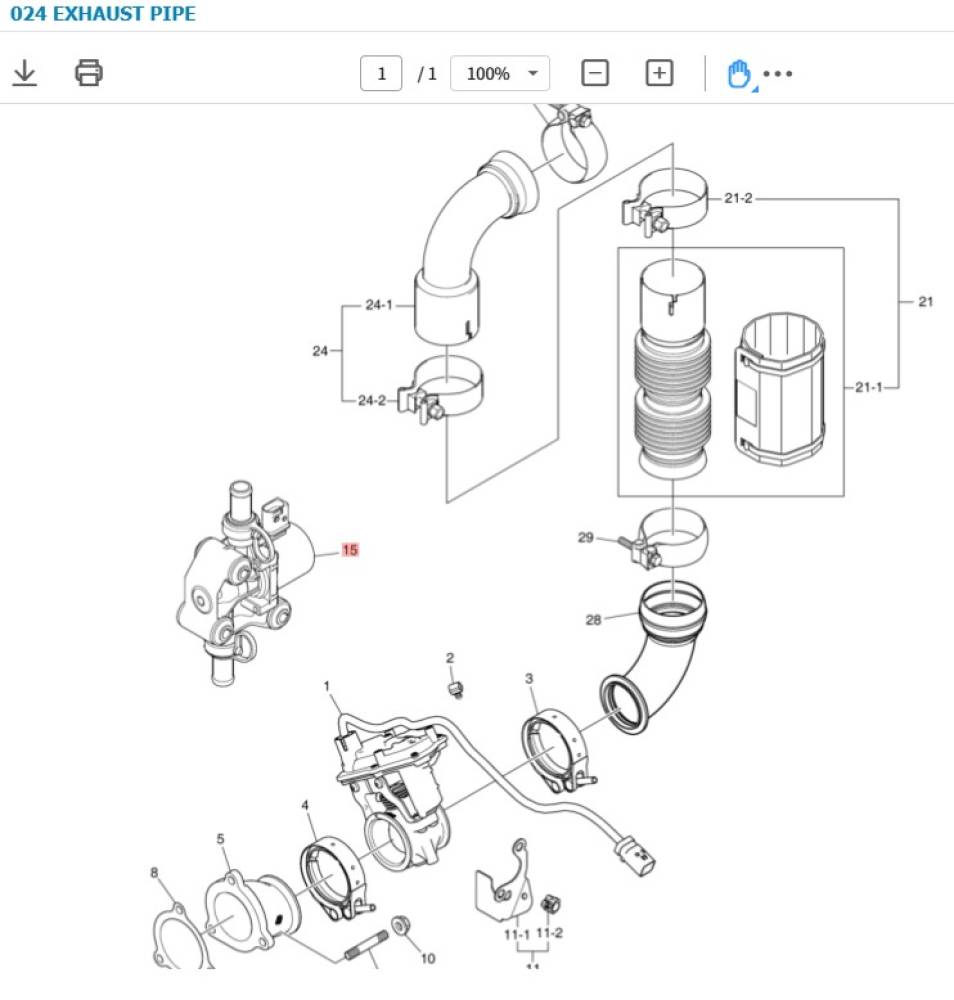Select highlighted part number 15
The width and height of the screenshot is (954, 1000).
[x=350, y=550]
